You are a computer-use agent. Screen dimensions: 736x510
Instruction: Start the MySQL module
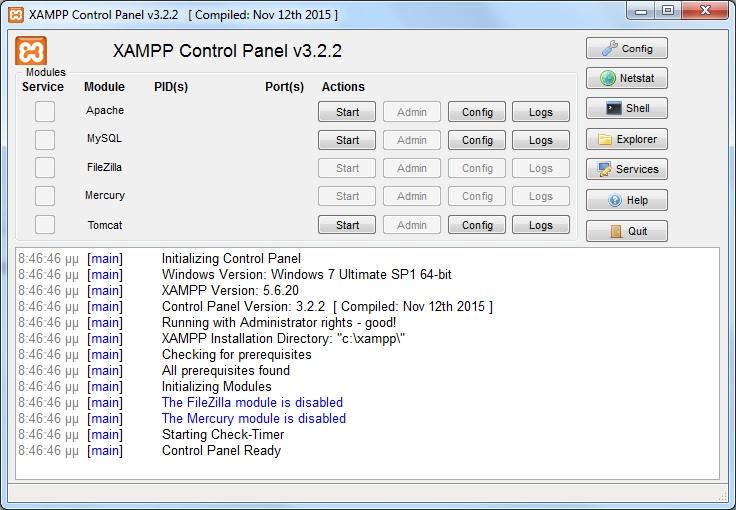[x=347, y=140]
